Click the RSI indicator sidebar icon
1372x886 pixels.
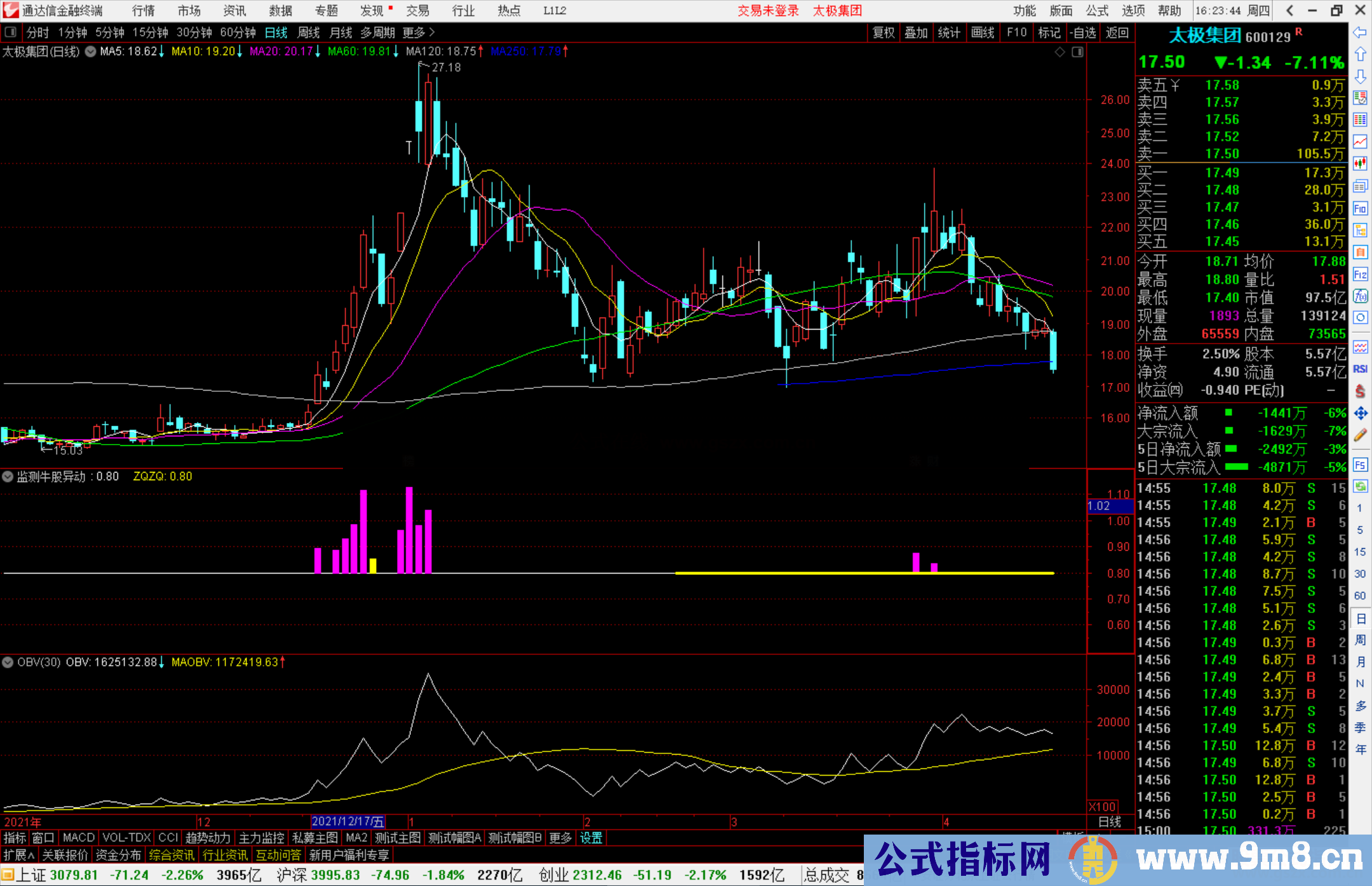point(1360,369)
